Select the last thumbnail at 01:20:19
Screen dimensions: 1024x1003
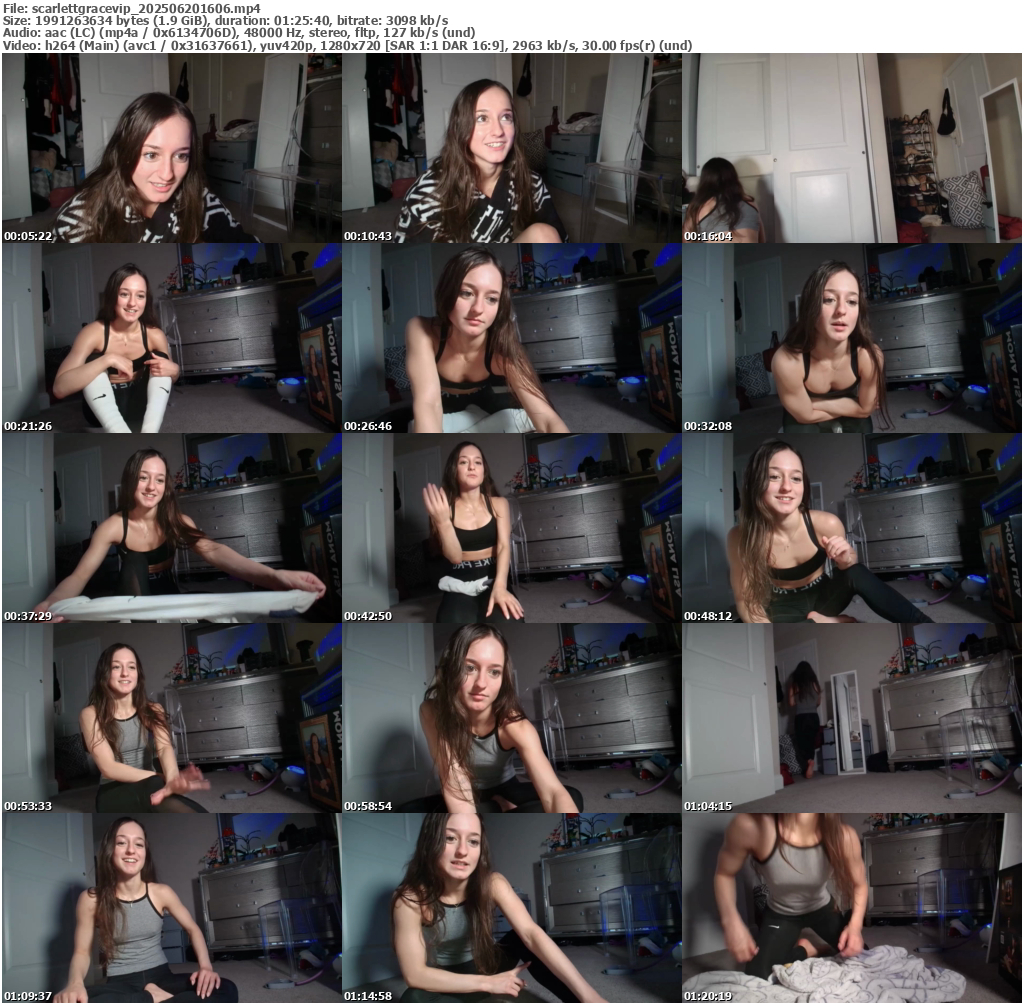[851, 908]
